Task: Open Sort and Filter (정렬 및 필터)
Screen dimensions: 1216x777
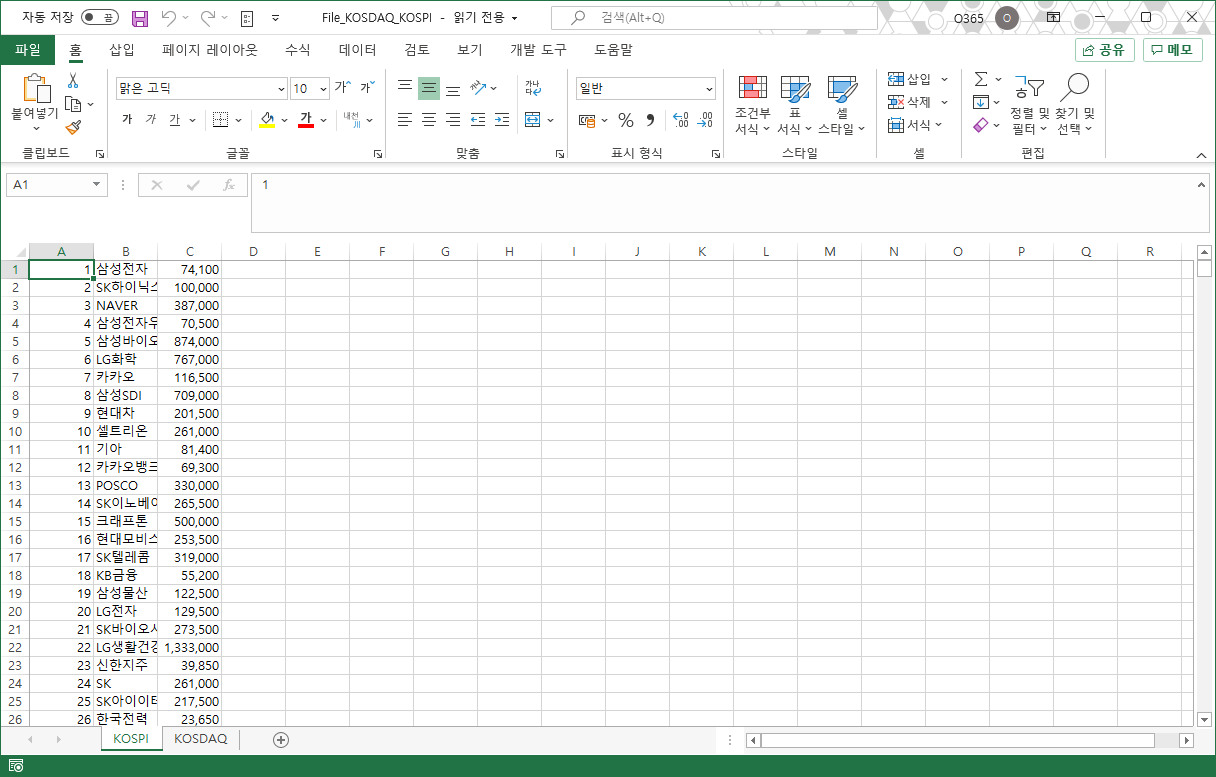Action: click(x=1029, y=105)
